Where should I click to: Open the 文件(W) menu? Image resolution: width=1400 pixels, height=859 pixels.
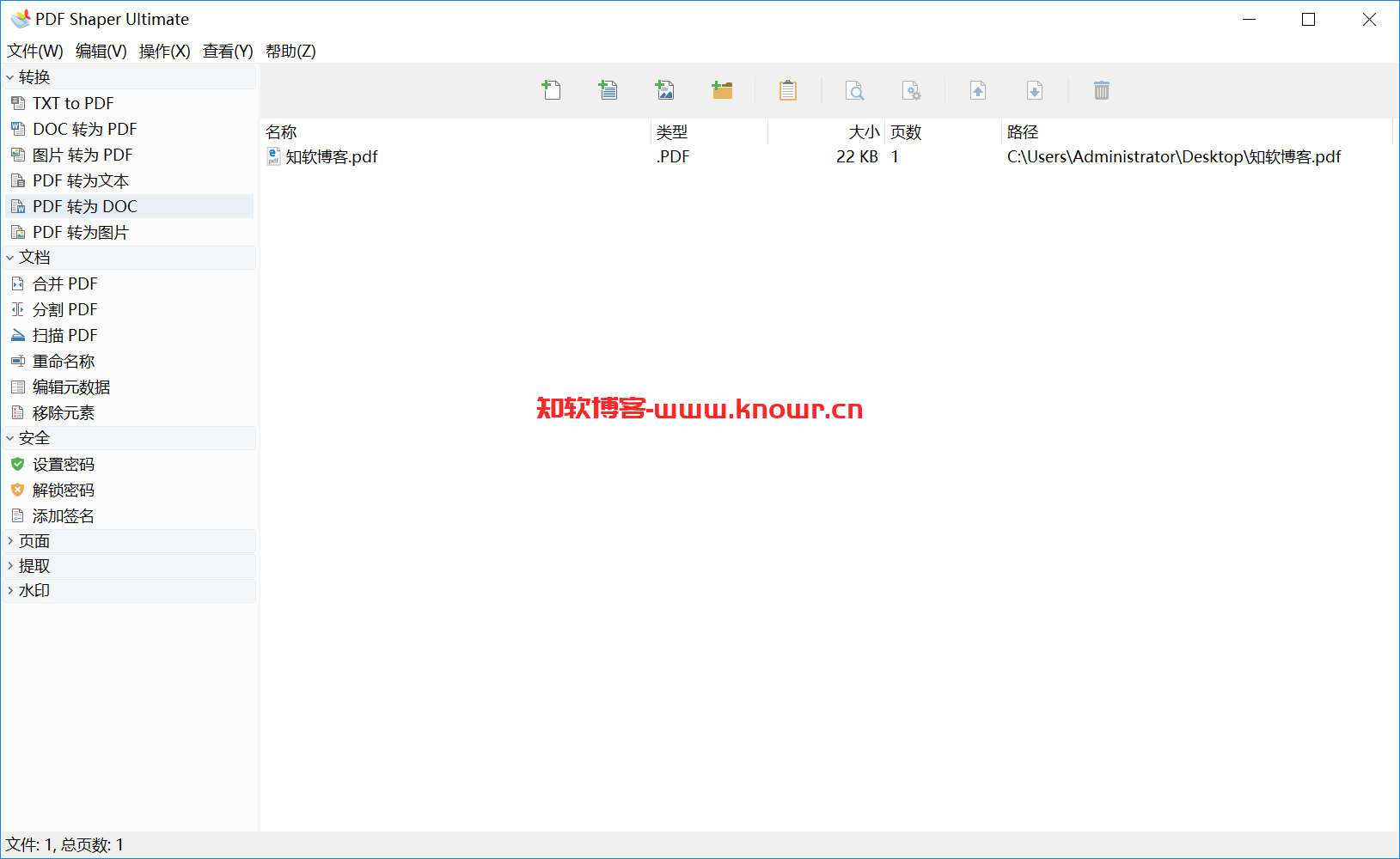click(35, 52)
